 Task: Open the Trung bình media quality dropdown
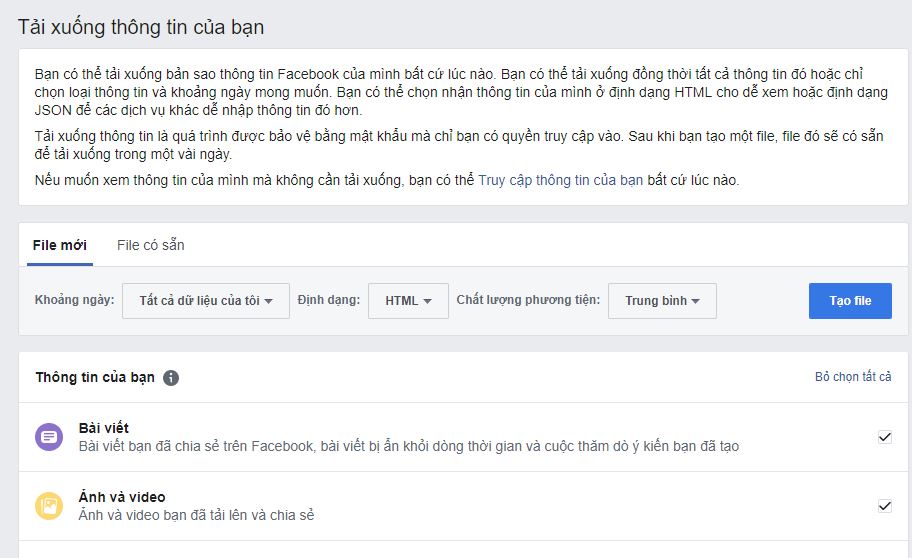click(x=662, y=301)
